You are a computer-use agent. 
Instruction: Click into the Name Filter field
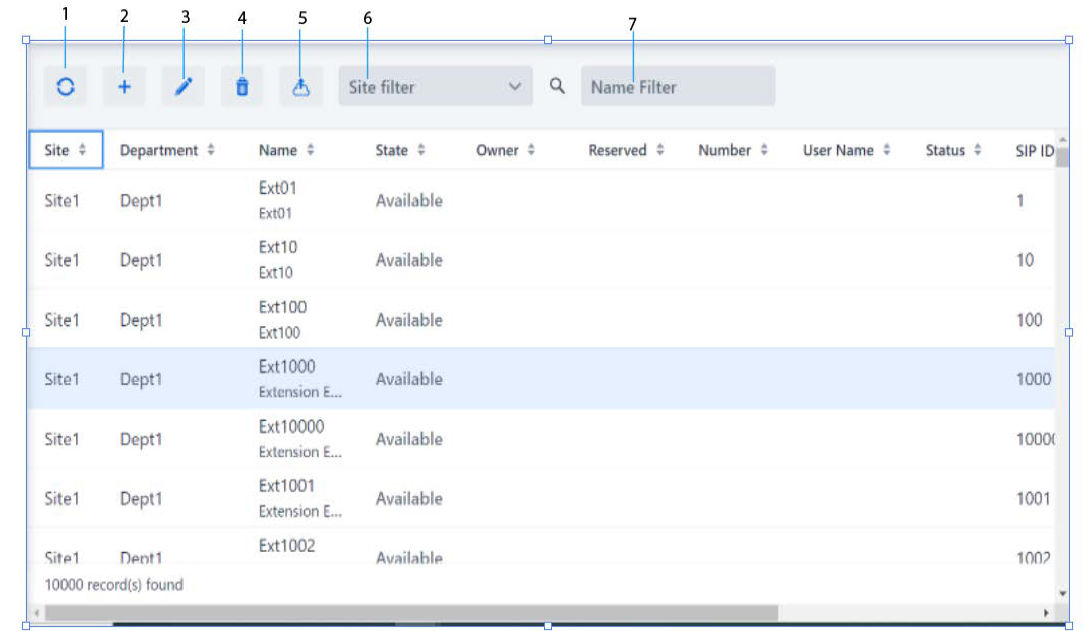click(678, 86)
